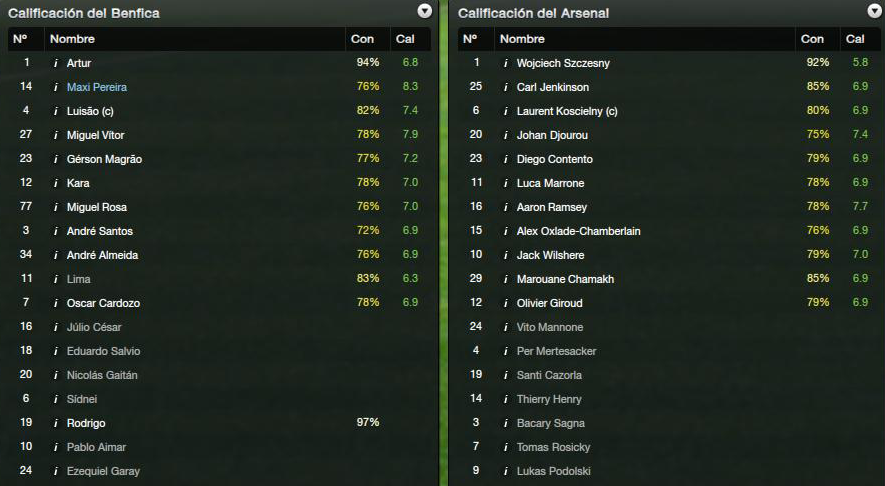
Task: Select Luisão (c) player name
Action: click(x=90, y=111)
